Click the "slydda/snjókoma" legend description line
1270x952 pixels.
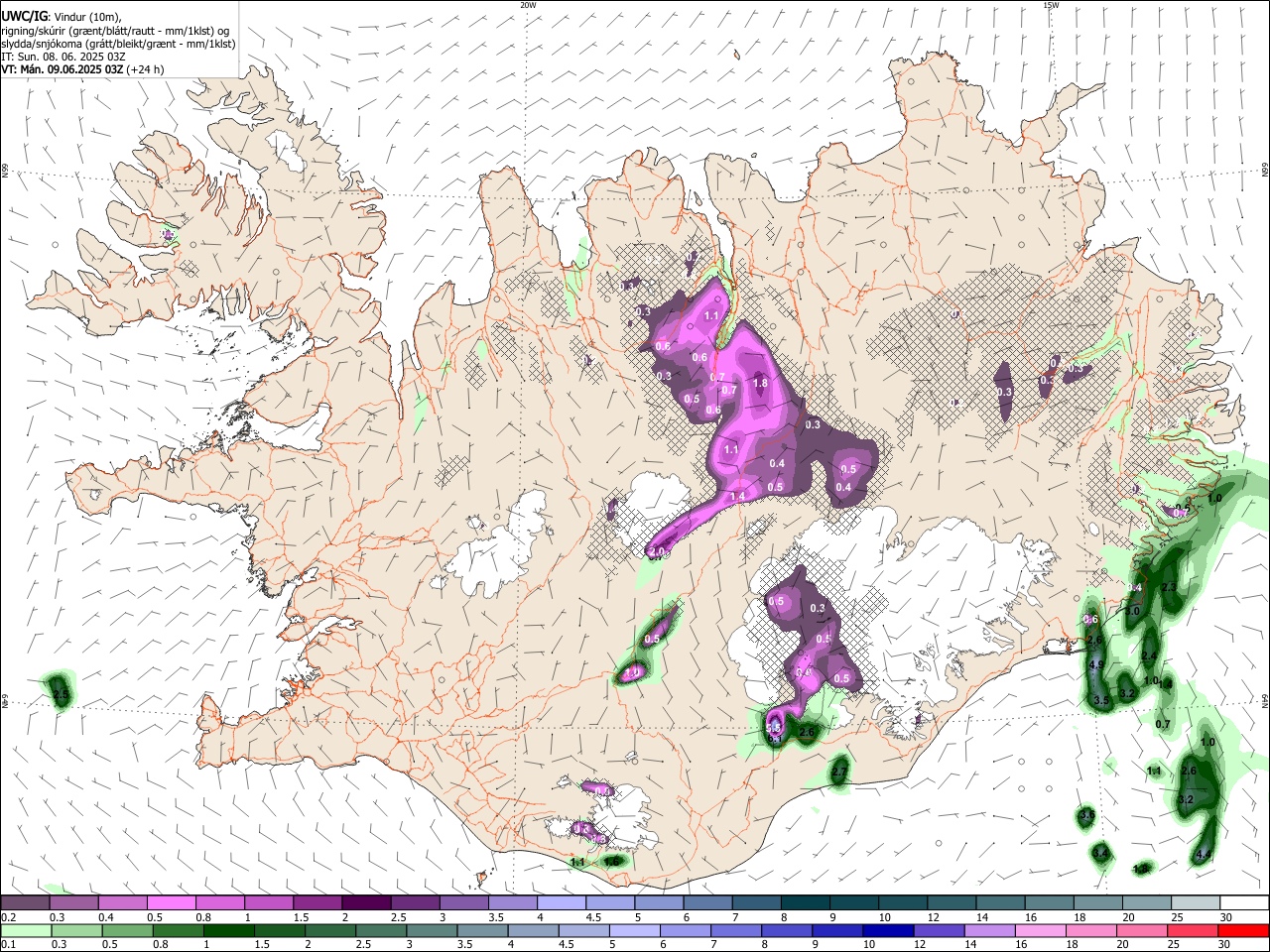point(118,44)
